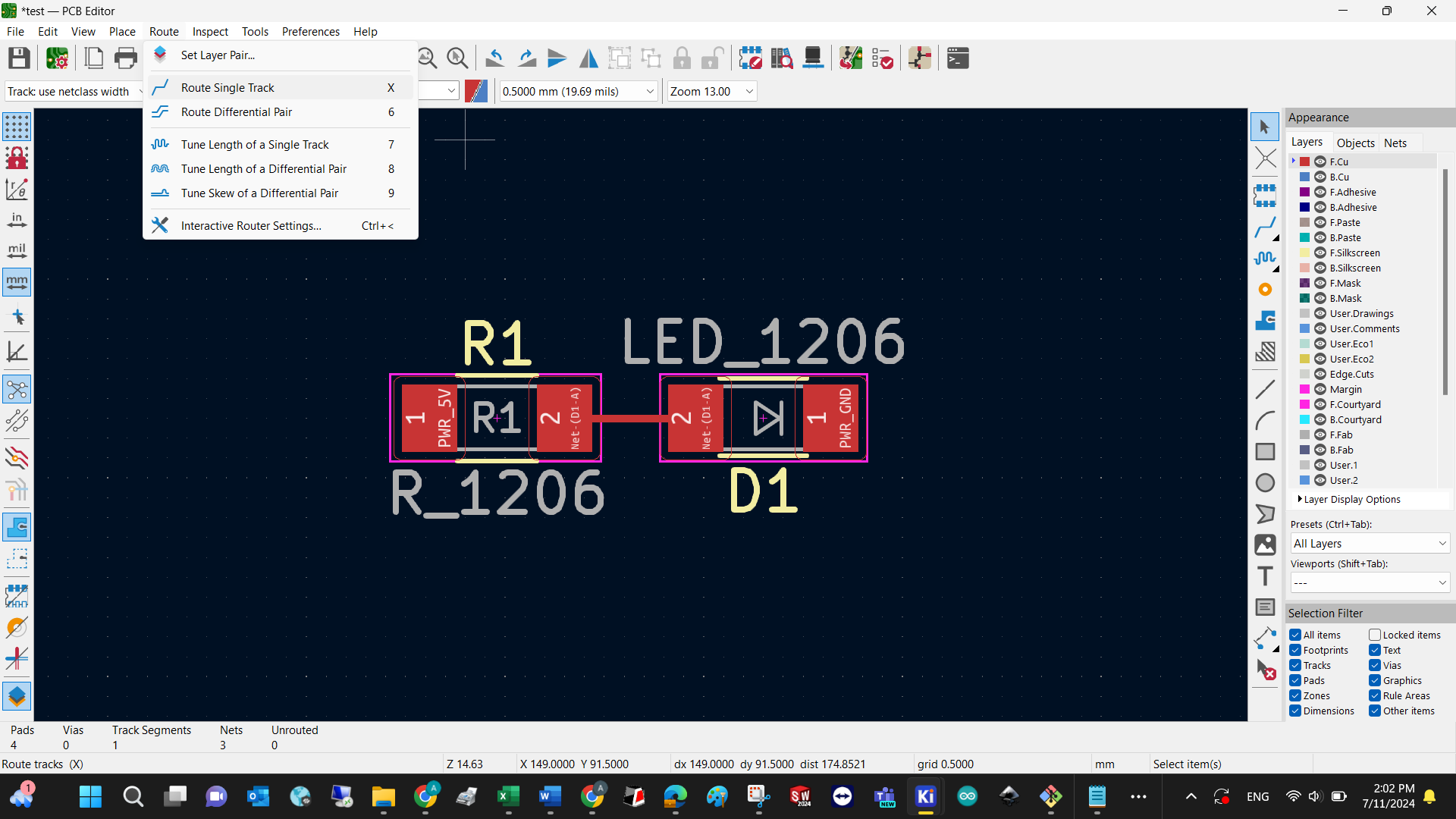Image resolution: width=1456 pixels, height=819 pixels.
Task: Open the Preferences menu
Action: tap(310, 31)
